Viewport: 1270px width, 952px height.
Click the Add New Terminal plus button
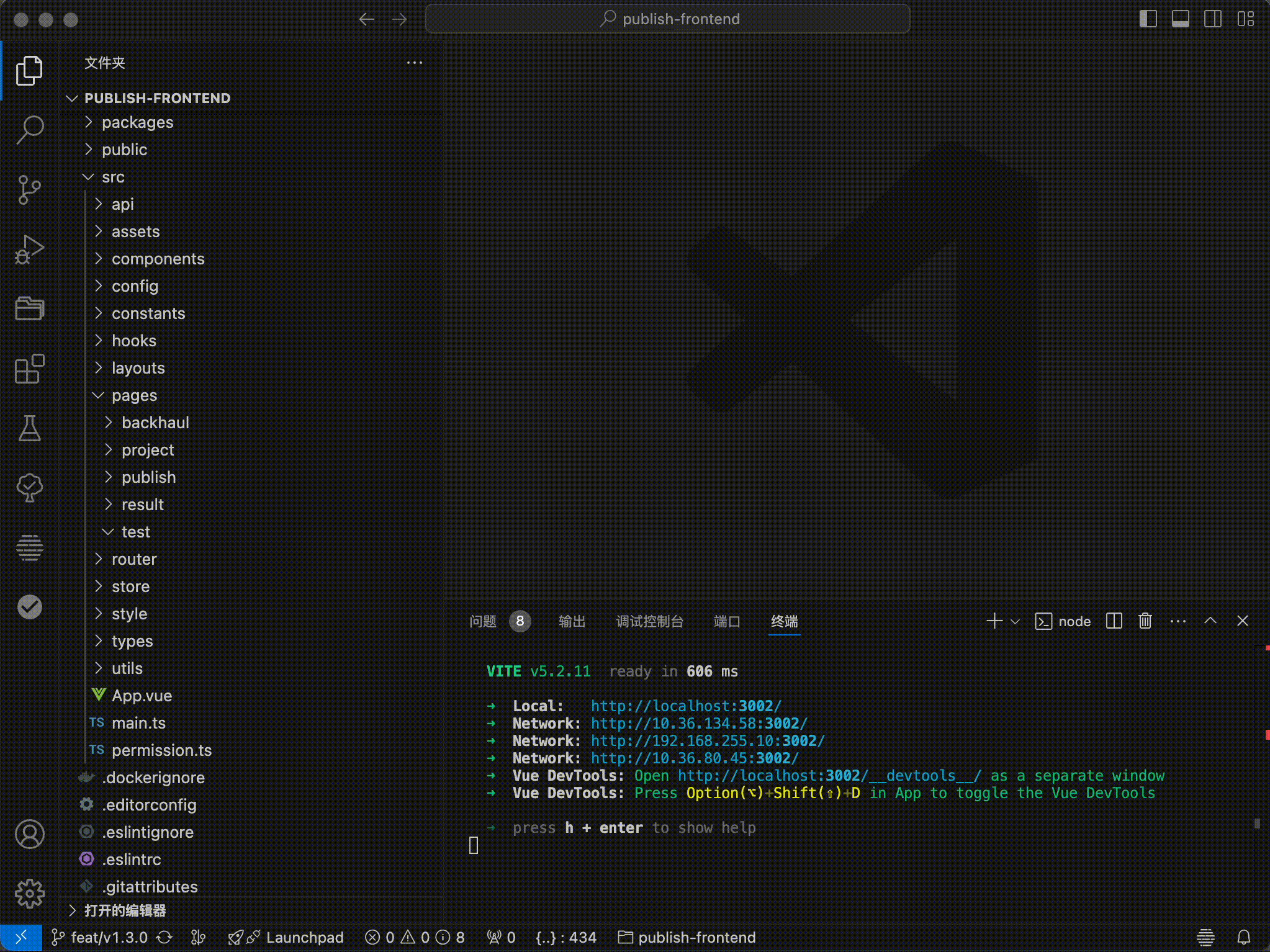tap(994, 621)
